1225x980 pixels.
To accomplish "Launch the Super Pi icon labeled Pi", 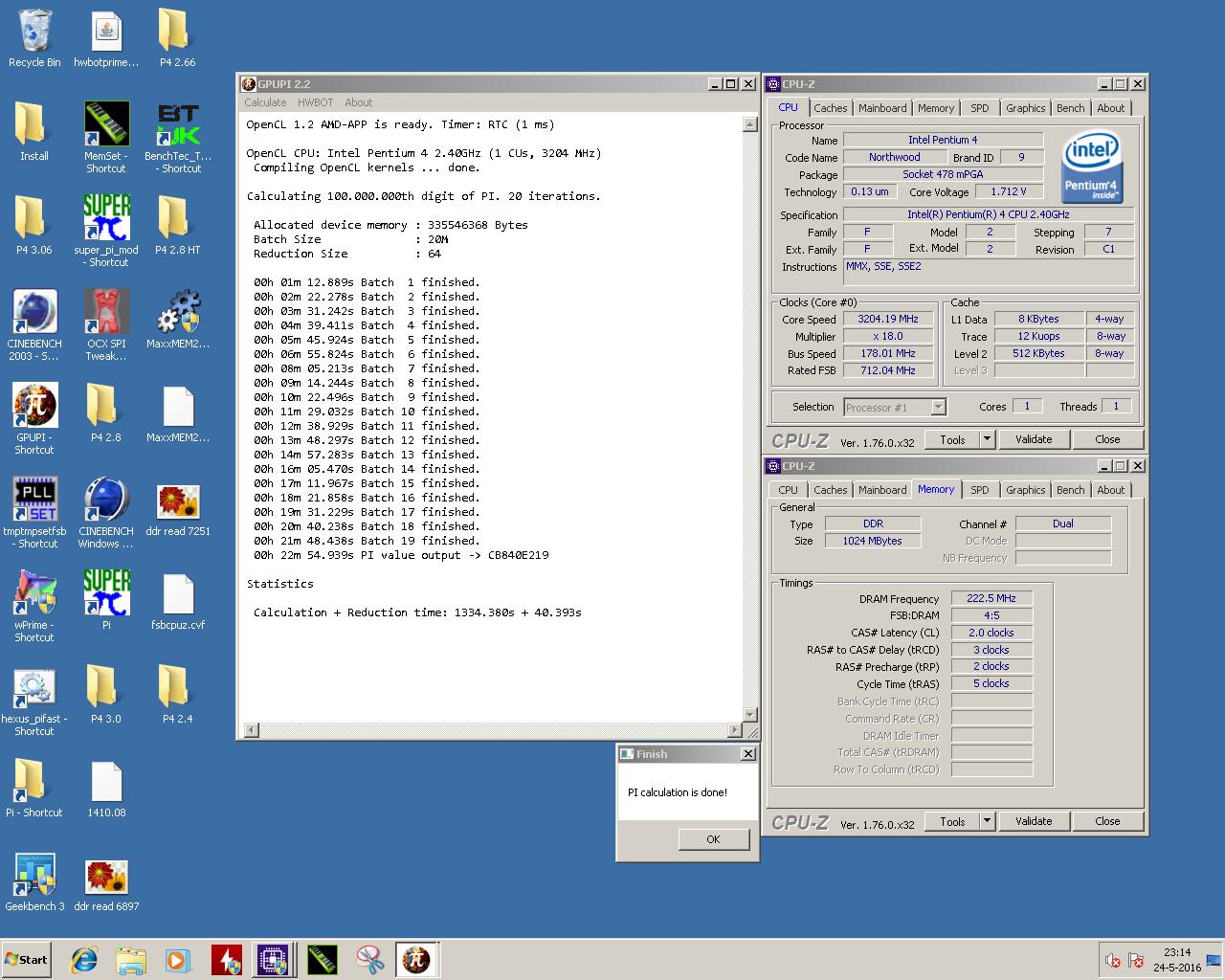I will point(106,601).
